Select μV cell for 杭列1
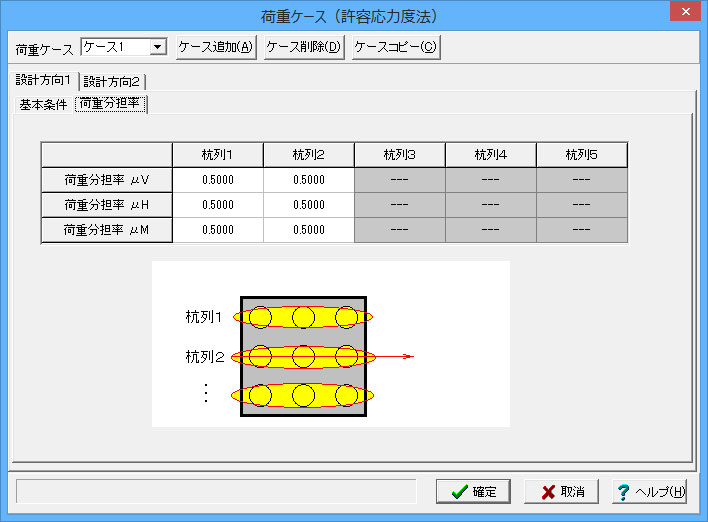Viewport: 708px width, 522px height. tap(218, 180)
